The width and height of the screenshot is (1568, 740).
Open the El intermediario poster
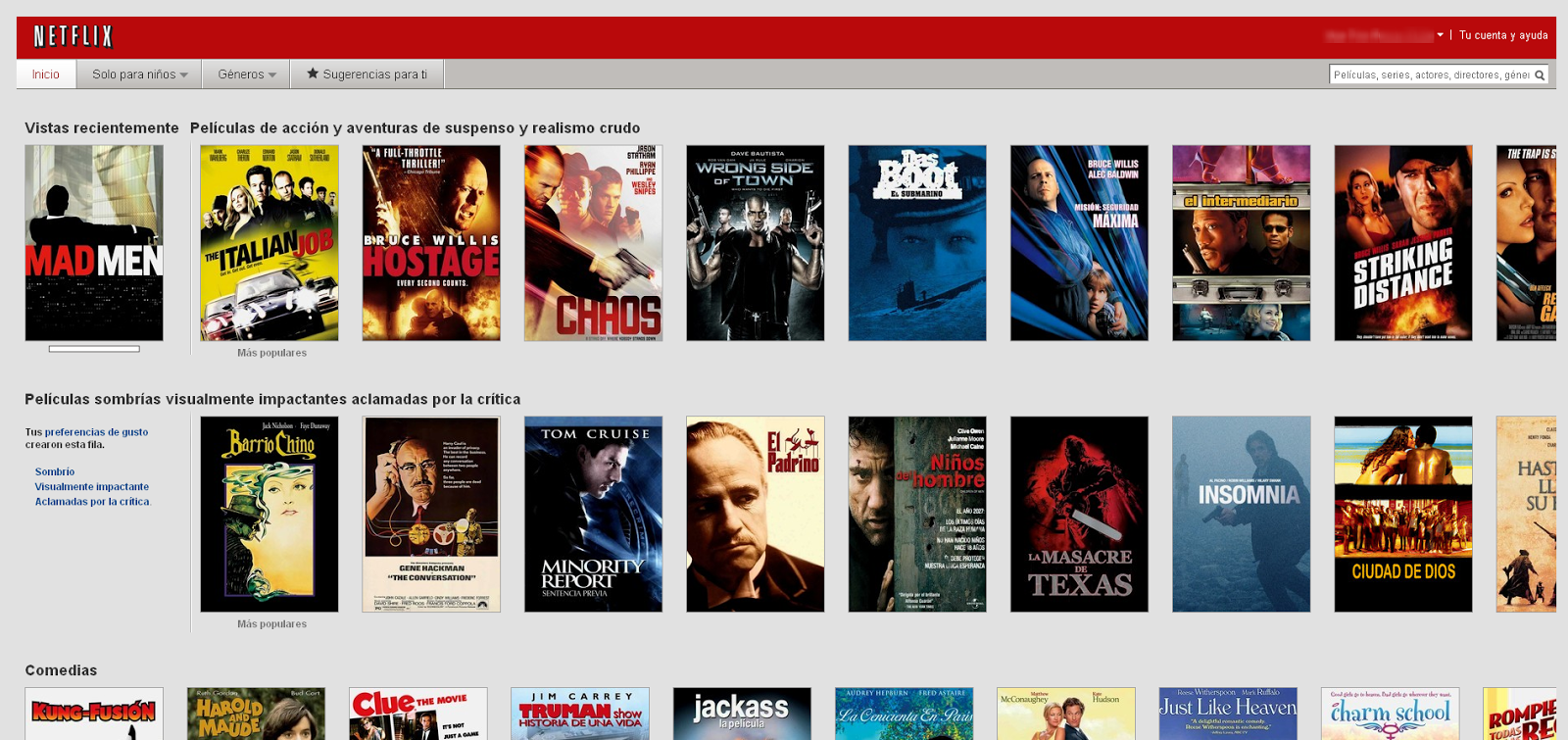click(1242, 243)
